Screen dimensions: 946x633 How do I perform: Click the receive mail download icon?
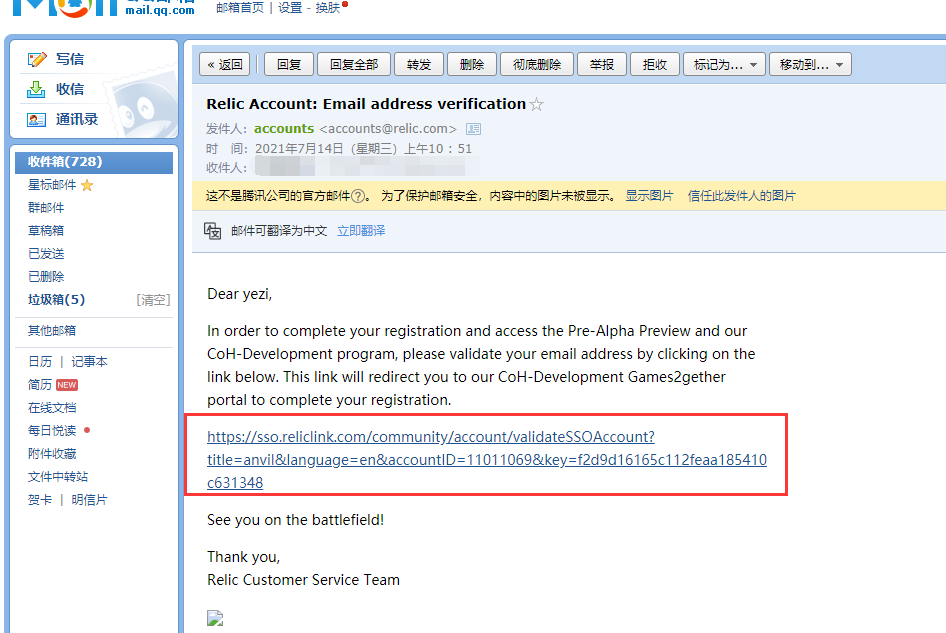coord(36,89)
